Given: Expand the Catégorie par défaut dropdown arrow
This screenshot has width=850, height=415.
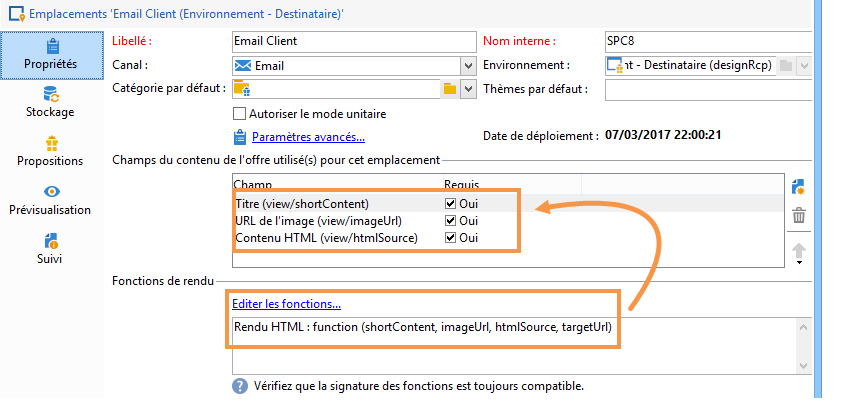Looking at the screenshot, I should (x=468, y=89).
